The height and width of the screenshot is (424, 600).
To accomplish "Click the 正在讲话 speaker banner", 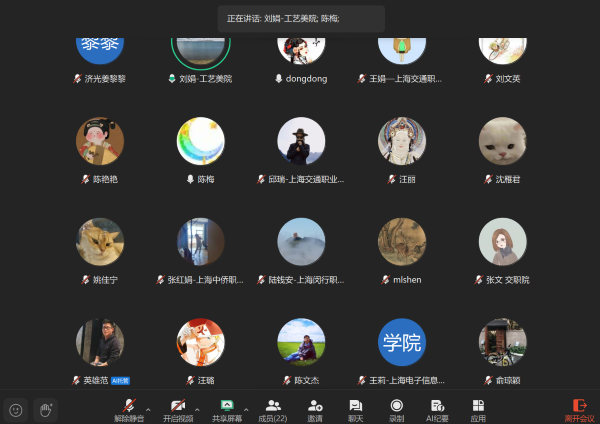I will (x=301, y=18).
